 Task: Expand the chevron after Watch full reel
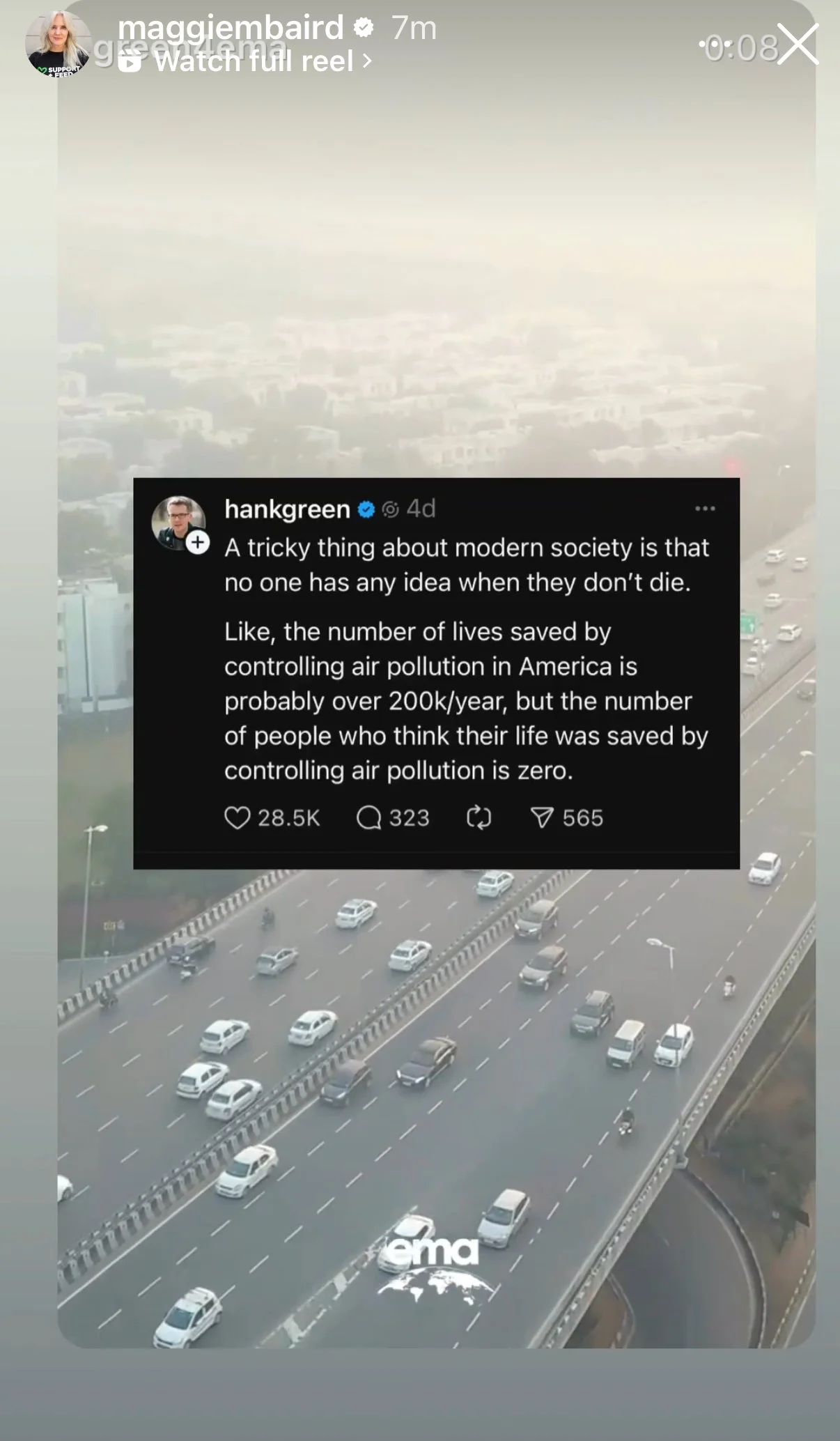click(x=367, y=61)
